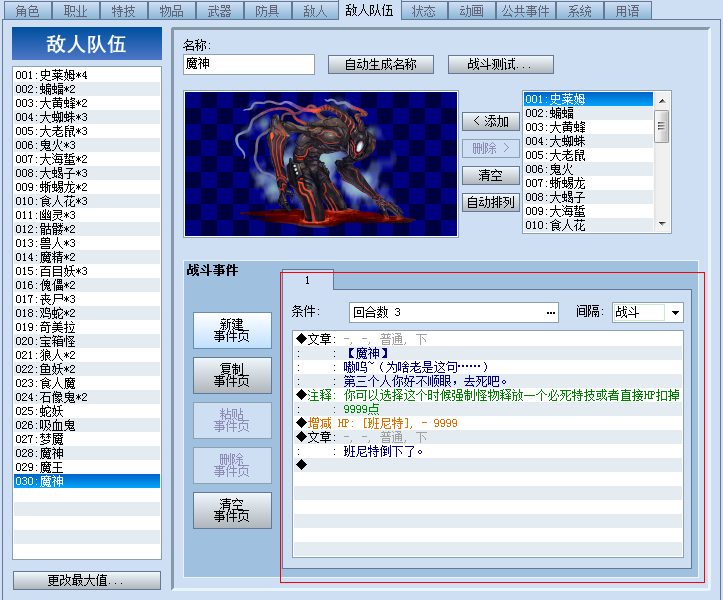This screenshot has width=723, height=600.
Task: Select enemy 002:蝙蝠 in the enemy list
Action: click(588, 113)
